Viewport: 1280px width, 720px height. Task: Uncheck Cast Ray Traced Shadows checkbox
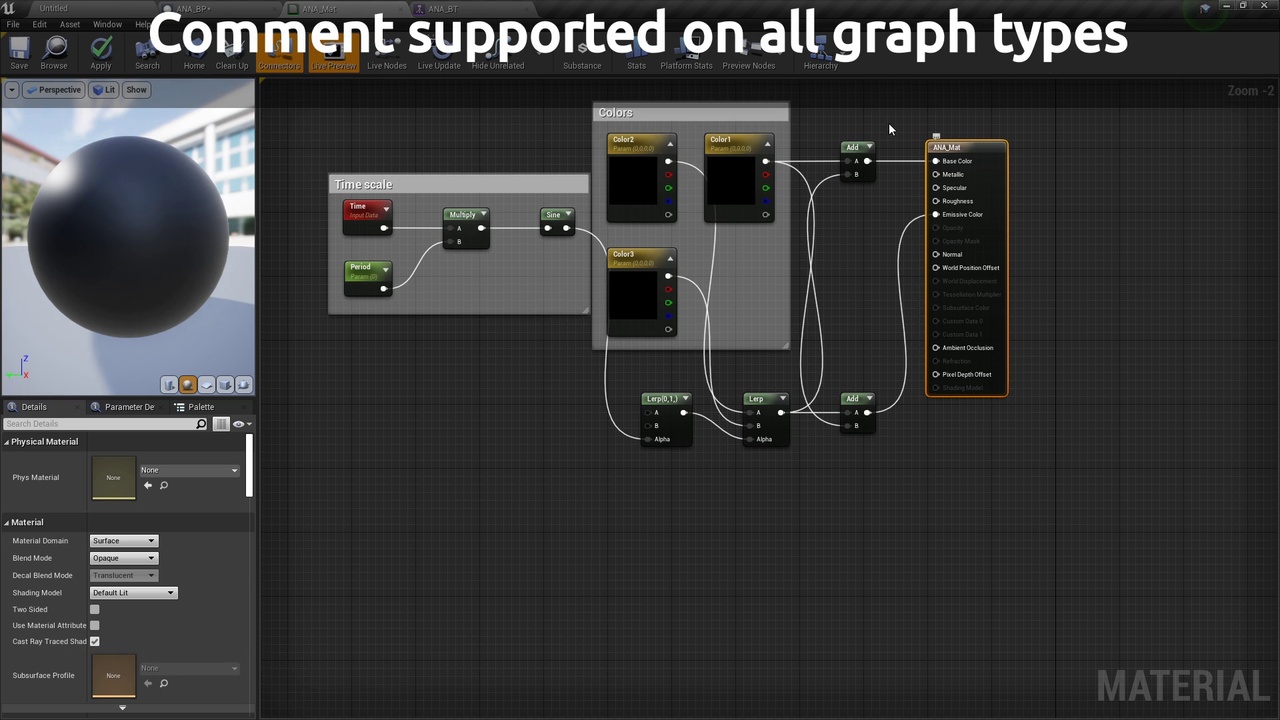[x=95, y=641]
